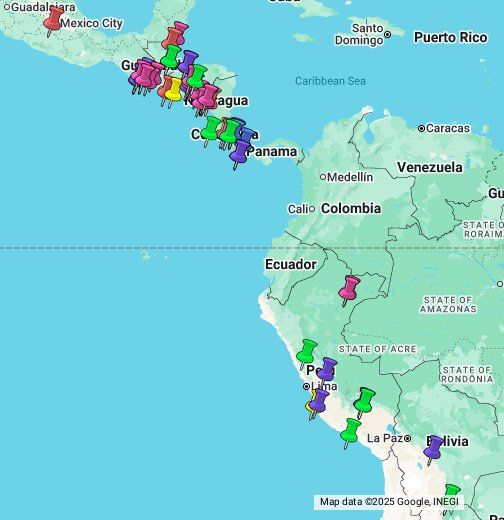504x520 pixels.
Task: Click the green pushpin left of Costa Rica
Action: [x=211, y=130]
